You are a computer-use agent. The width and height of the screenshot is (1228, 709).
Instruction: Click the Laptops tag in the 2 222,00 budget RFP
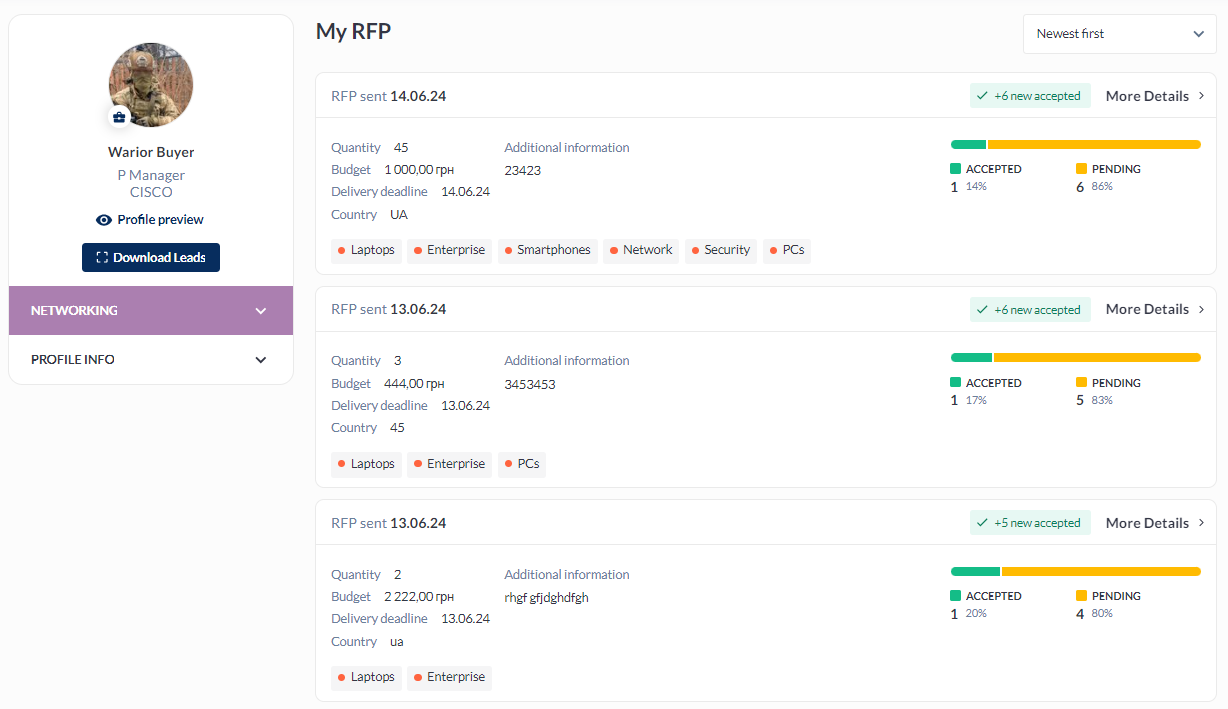(366, 677)
